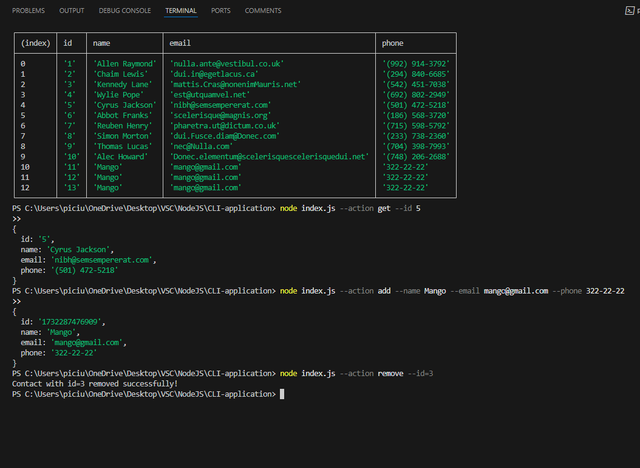This screenshot has width=640, height=468.
Task: Click the 'Reuben Henry' name cell
Action: pyautogui.click(x=123, y=126)
